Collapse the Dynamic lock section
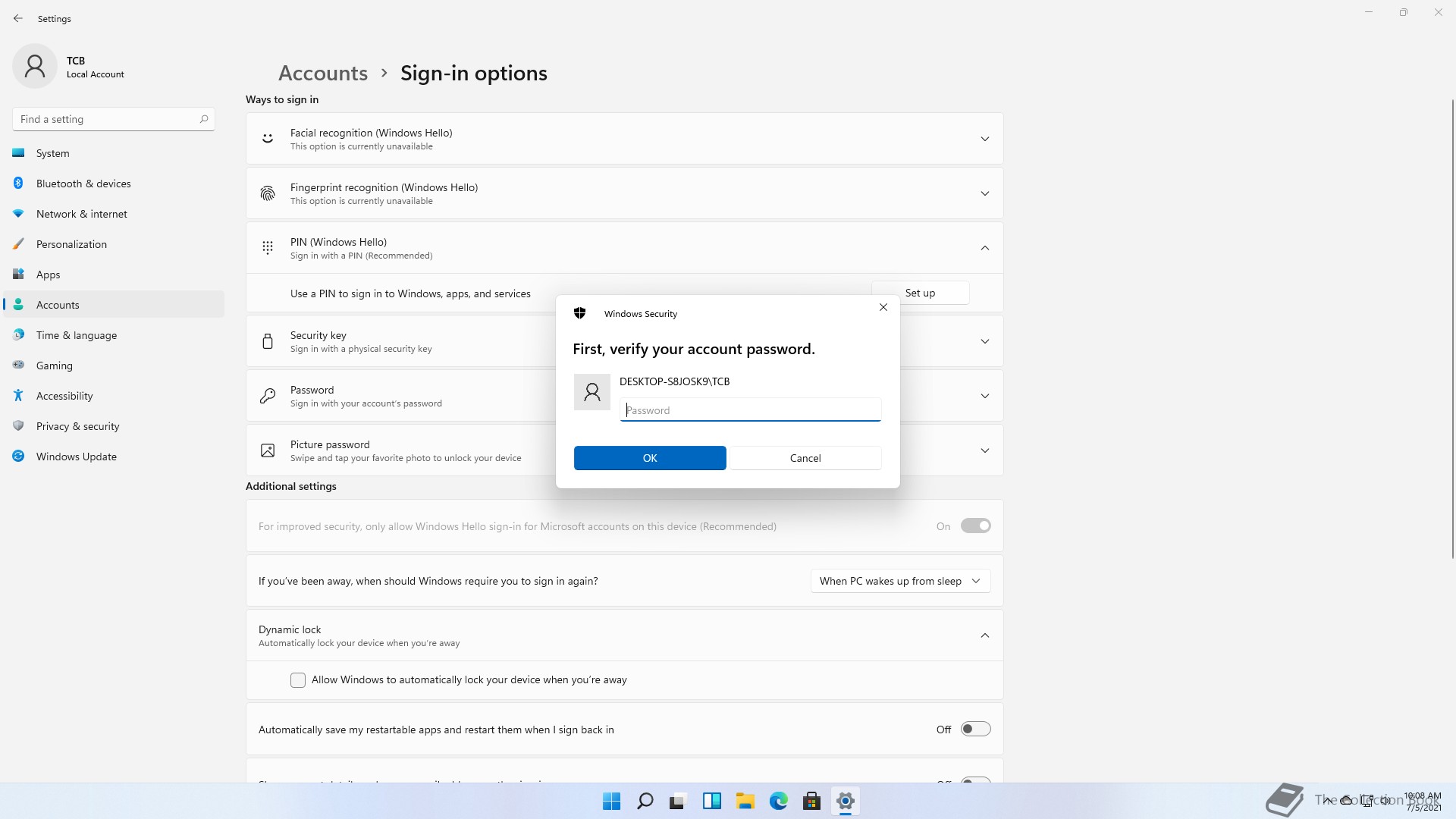Viewport: 1456px width, 819px height. [984, 635]
